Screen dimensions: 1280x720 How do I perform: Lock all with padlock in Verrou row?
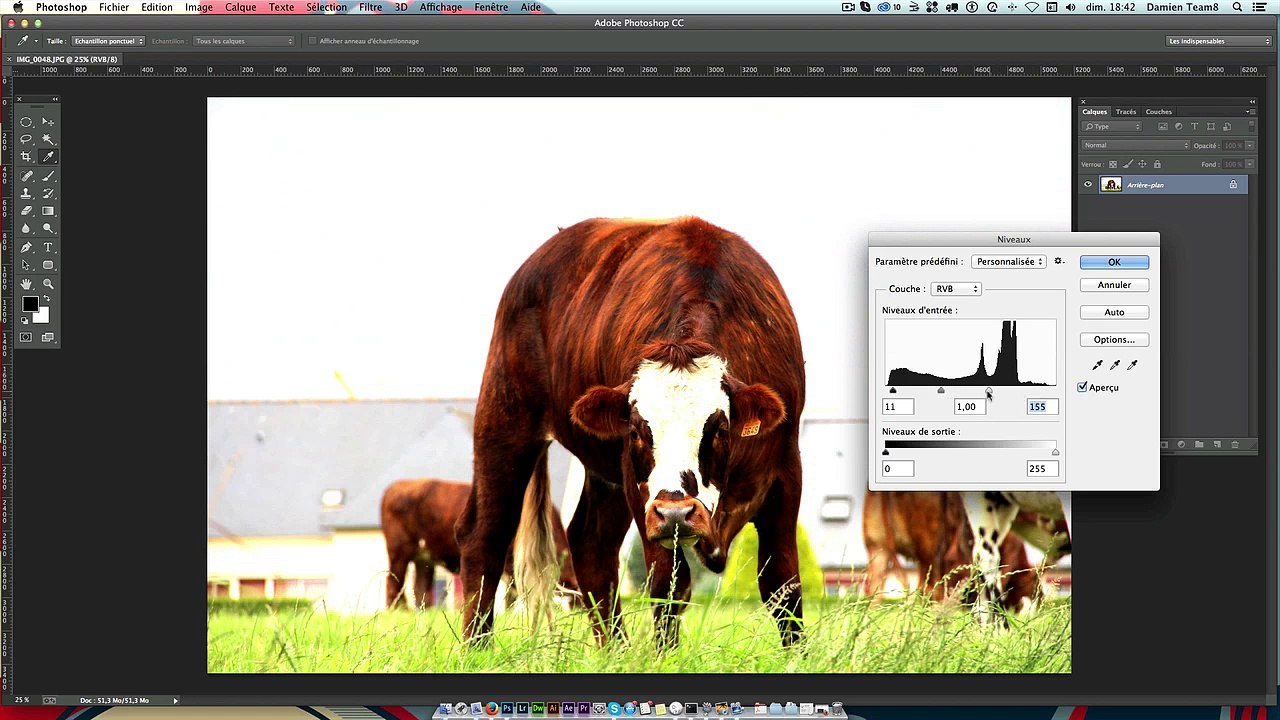tap(1157, 164)
